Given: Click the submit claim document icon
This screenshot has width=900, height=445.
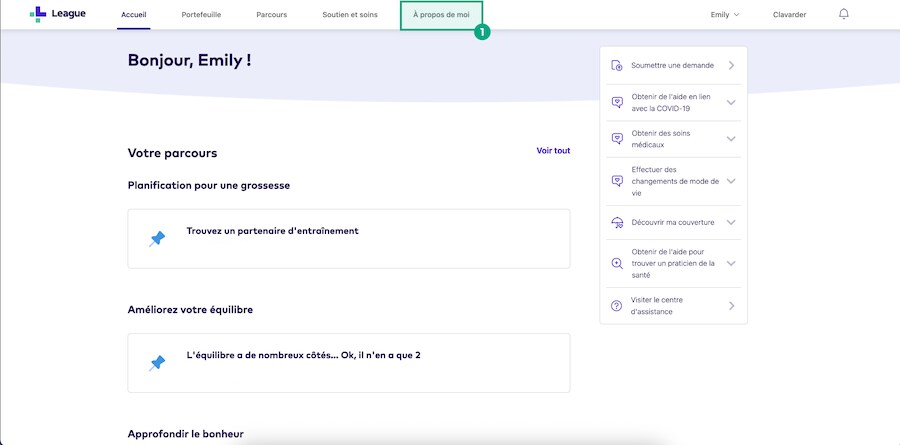Looking at the screenshot, I should 617,65.
